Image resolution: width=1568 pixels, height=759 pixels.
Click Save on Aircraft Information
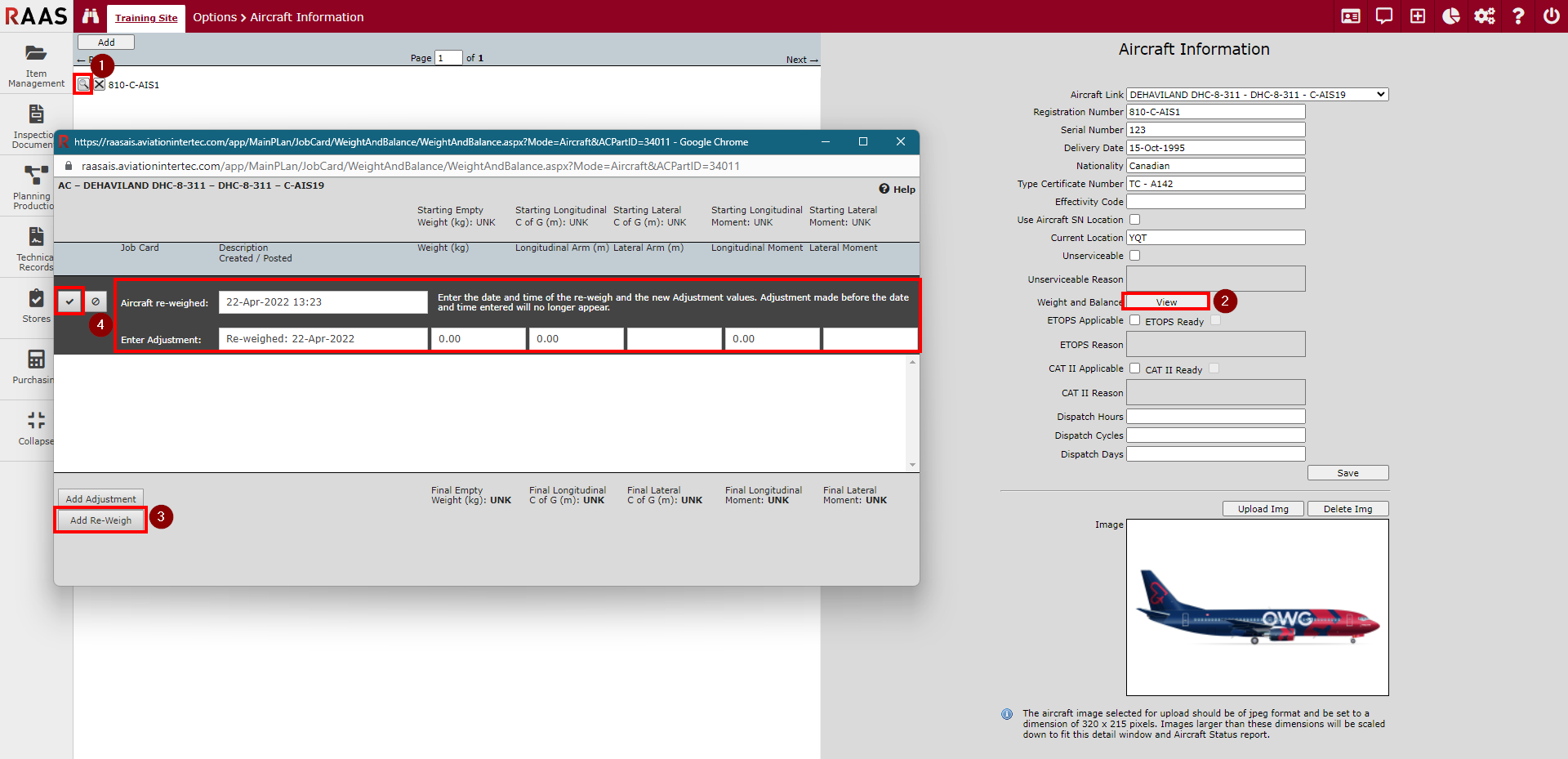pos(1347,472)
